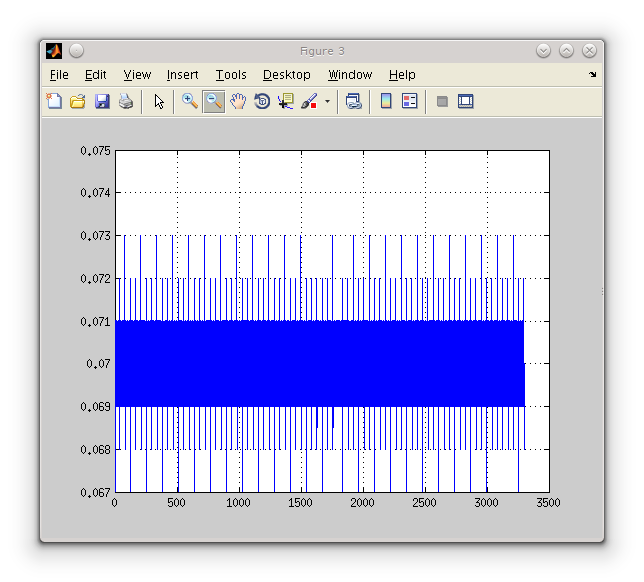Click the toolbar dock arrow at far right

coord(592,75)
